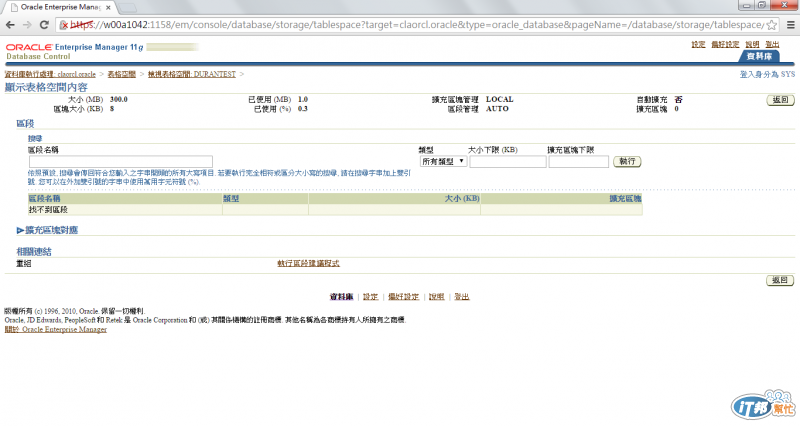
Task: Open the claorcl.oracle breadcrumb link
Action: [x=50, y=74]
